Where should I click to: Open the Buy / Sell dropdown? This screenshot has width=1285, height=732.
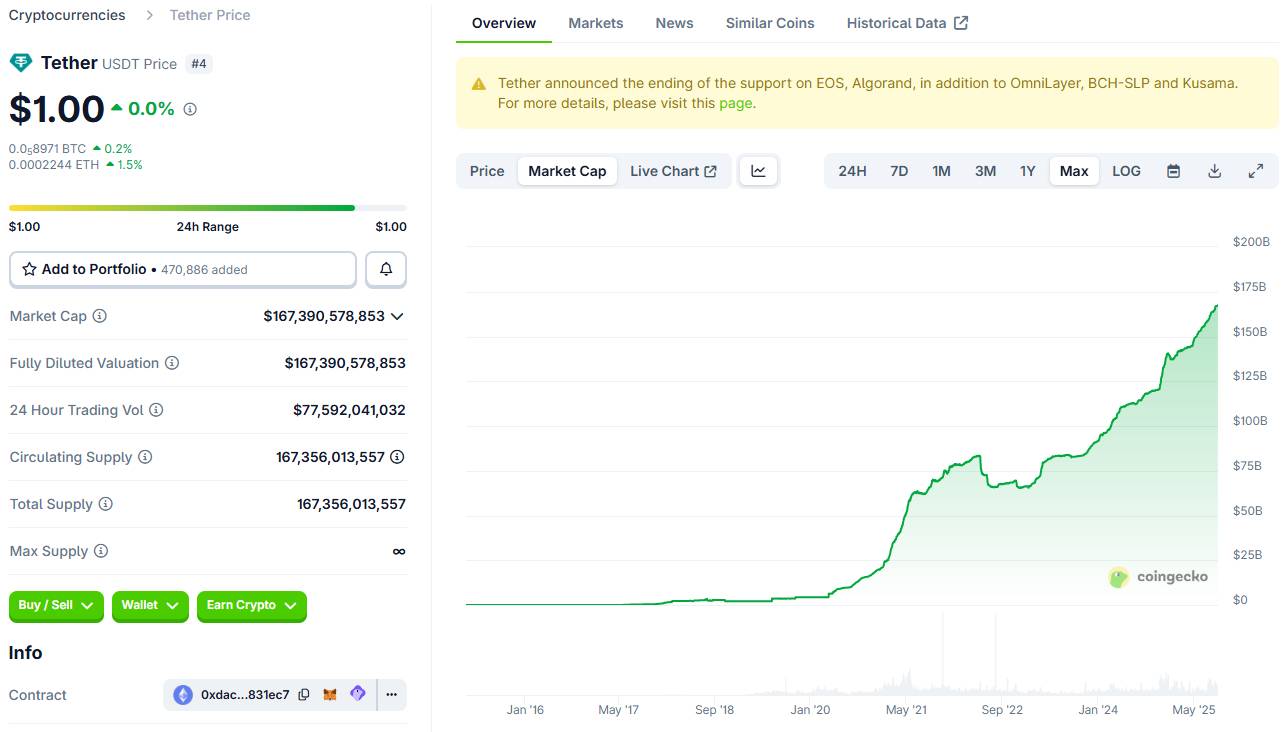(56, 605)
